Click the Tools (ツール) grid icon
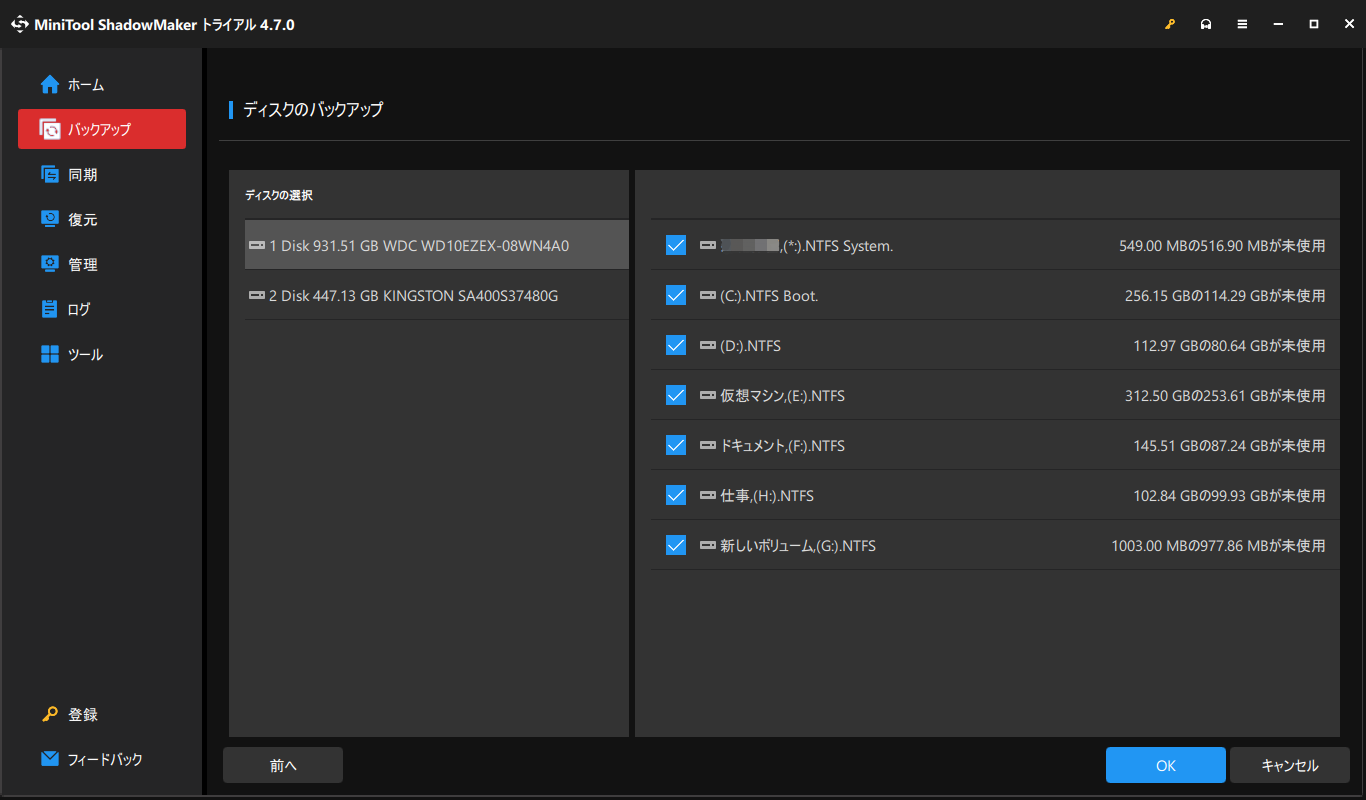 point(50,354)
